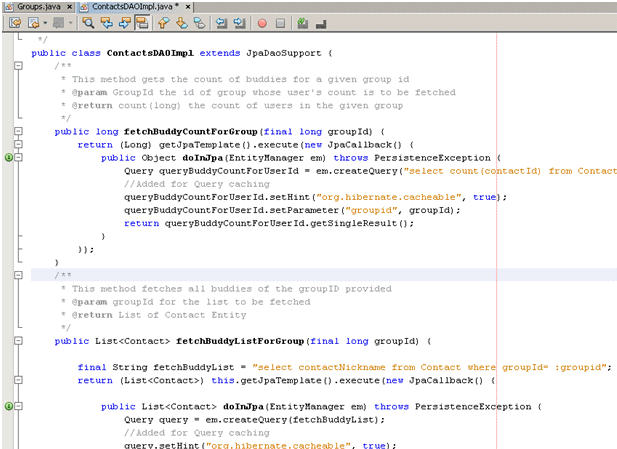
Task: Click the greyed Forward navigation icon
Action: [58, 23]
